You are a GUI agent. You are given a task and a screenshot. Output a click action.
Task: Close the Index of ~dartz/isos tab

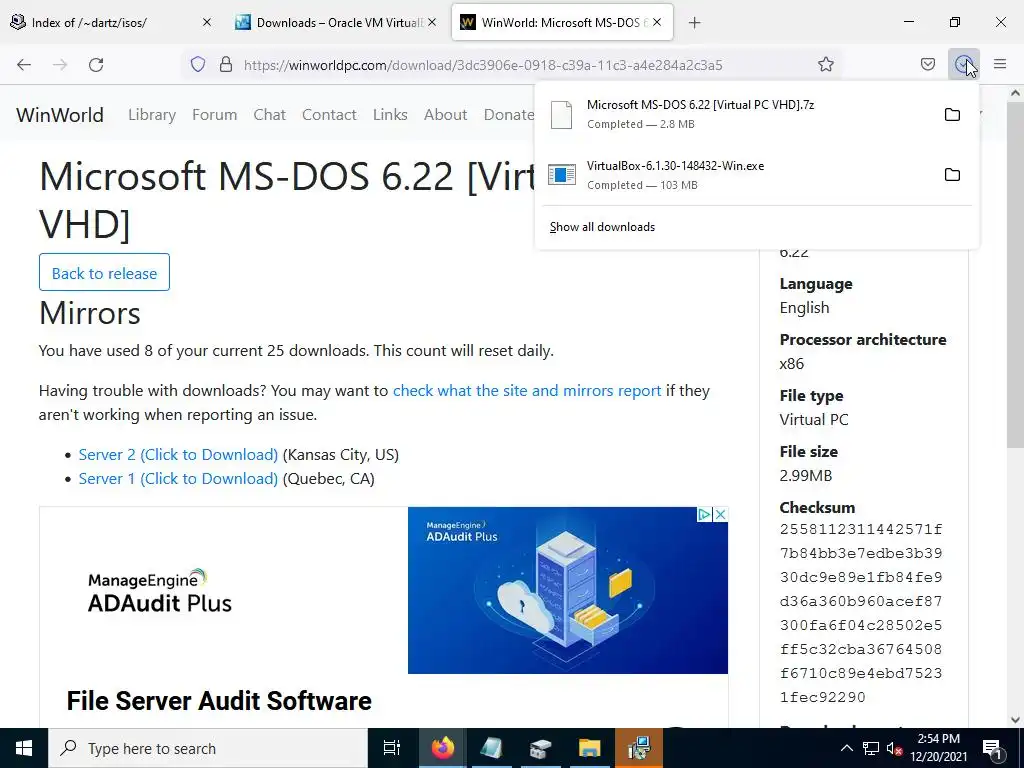(x=206, y=22)
